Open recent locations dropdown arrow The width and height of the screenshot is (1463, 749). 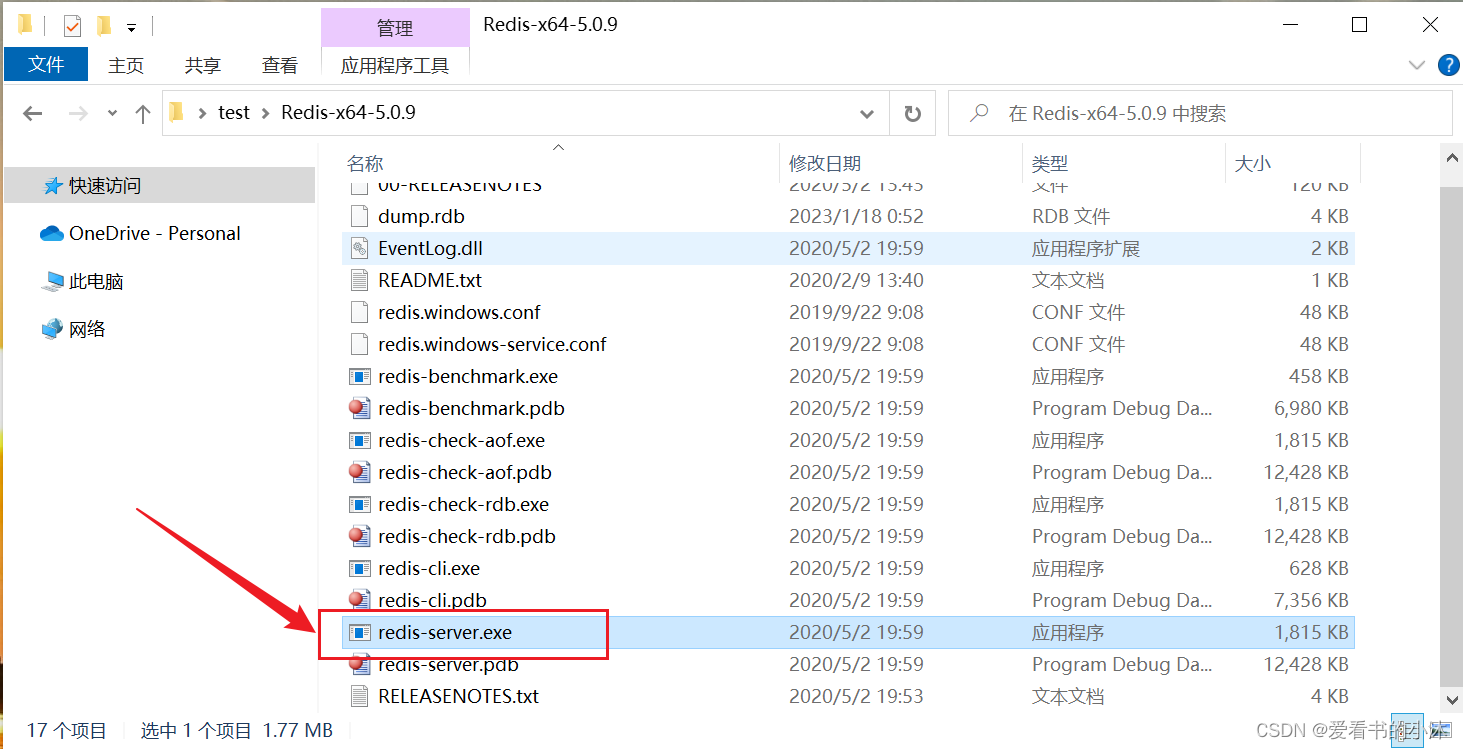click(x=112, y=114)
